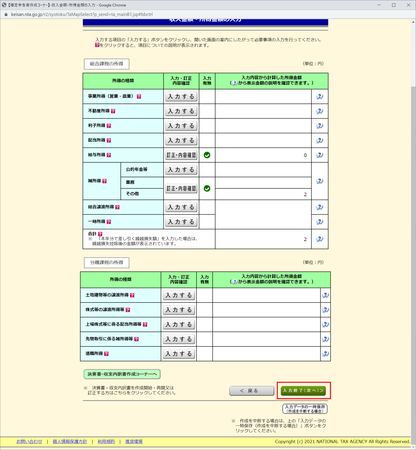Open help icon beside 土地建物等の譲渡所得

tap(132, 295)
